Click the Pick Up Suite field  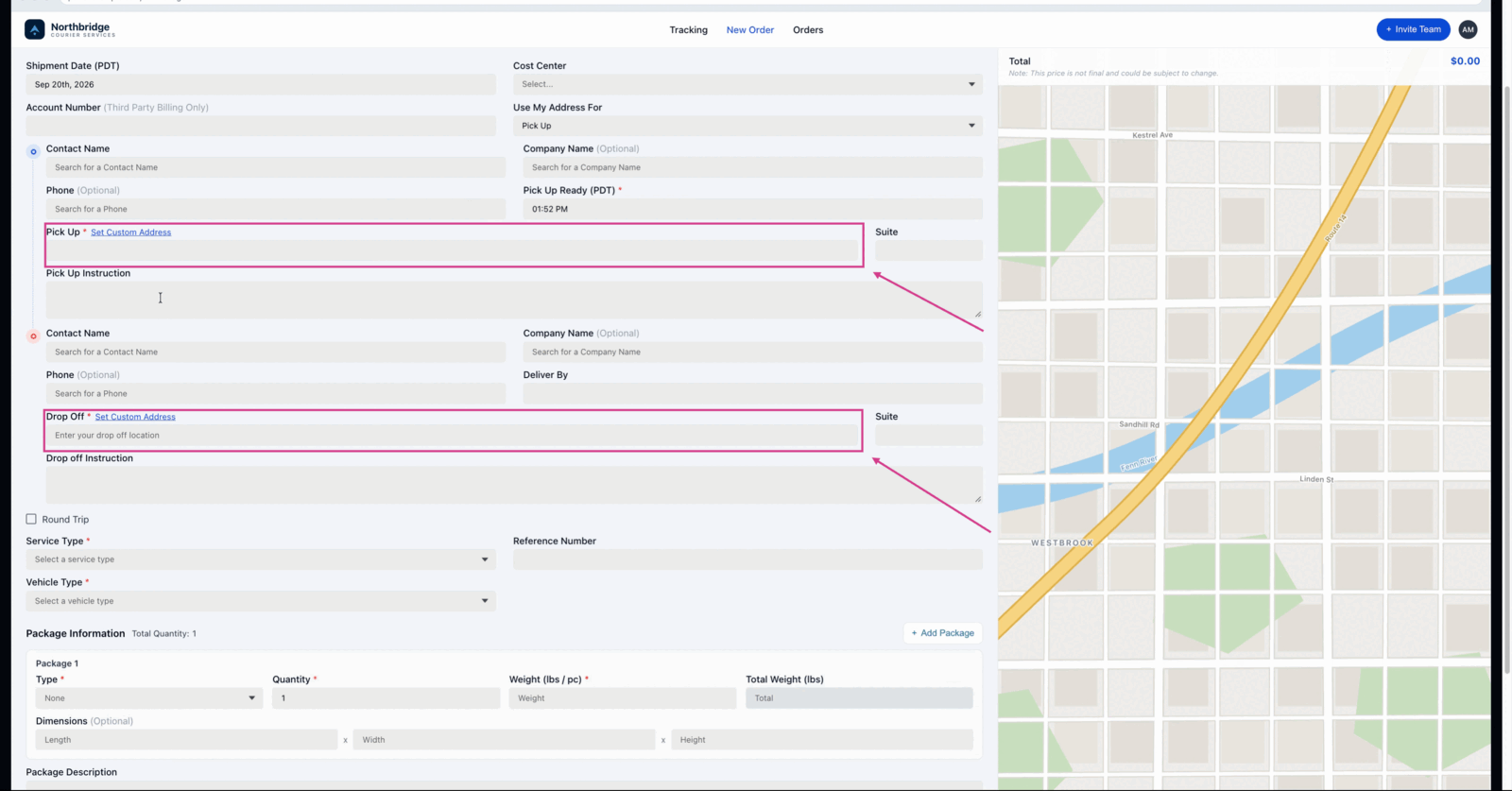click(x=929, y=250)
